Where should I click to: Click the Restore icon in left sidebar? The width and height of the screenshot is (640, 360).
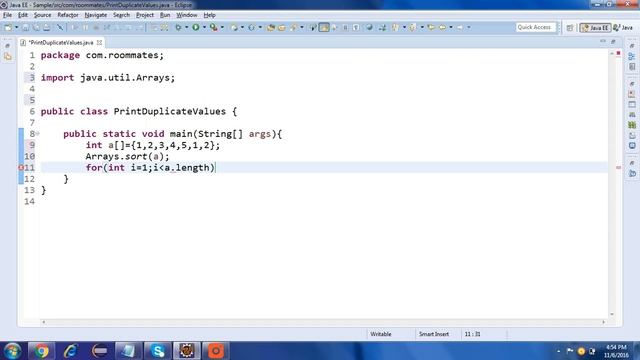[x=7, y=46]
